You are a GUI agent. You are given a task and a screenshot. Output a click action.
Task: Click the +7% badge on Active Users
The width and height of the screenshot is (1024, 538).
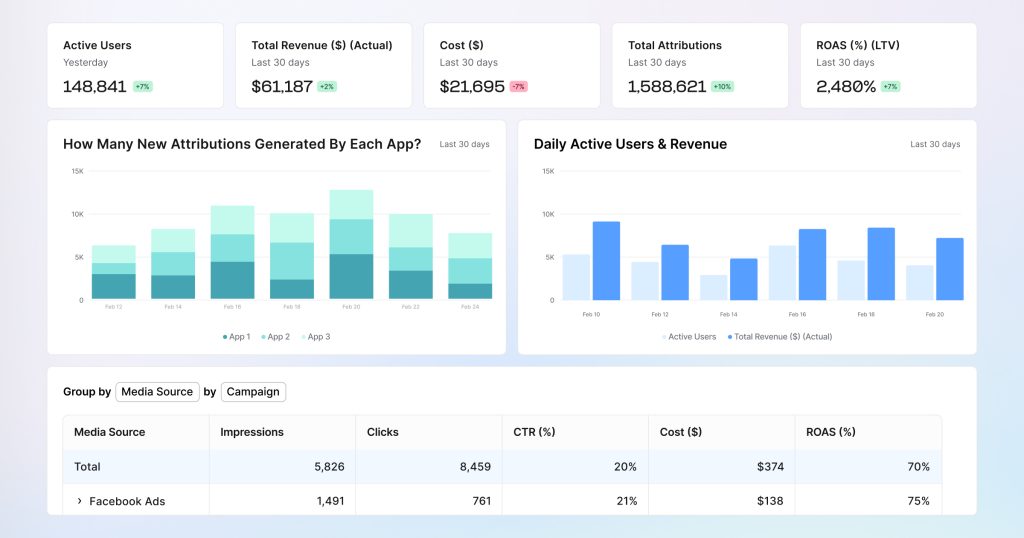click(x=142, y=87)
